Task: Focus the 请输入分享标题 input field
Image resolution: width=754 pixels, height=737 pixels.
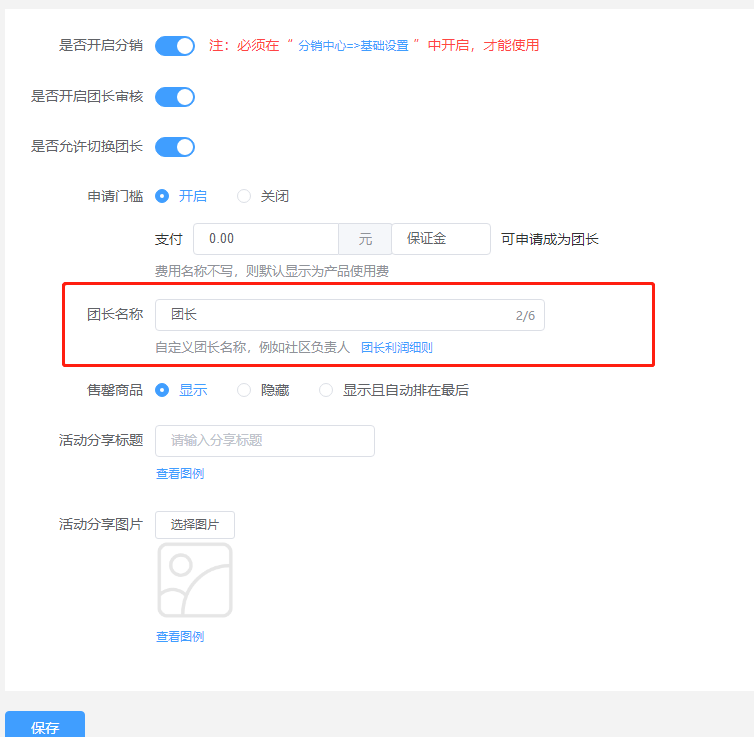Action: pos(264,441)
